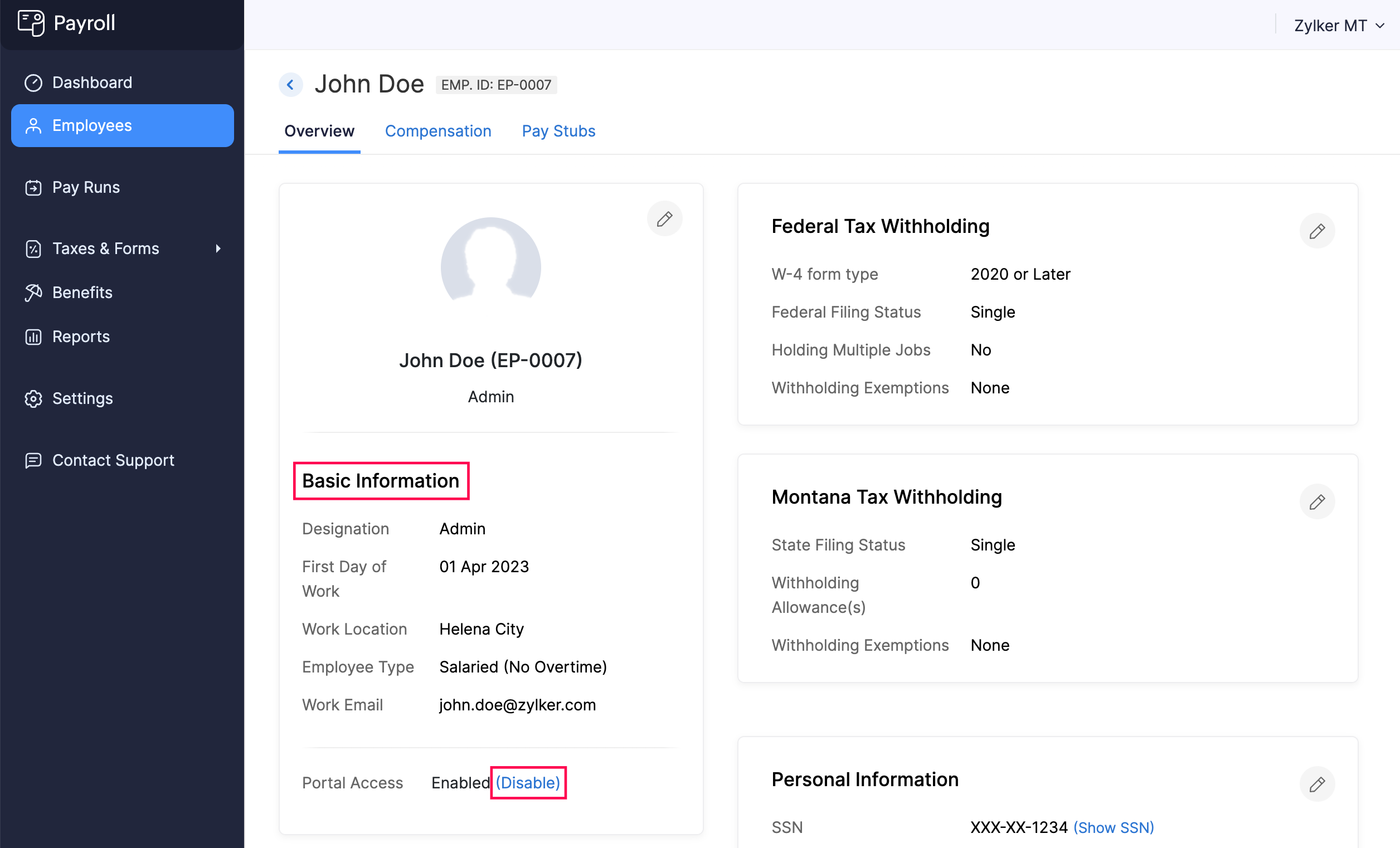Viewport: 1400px width, 848px height.
Task: Open the Benefits section
Action: pyautogui.click(x=82, y=293)
